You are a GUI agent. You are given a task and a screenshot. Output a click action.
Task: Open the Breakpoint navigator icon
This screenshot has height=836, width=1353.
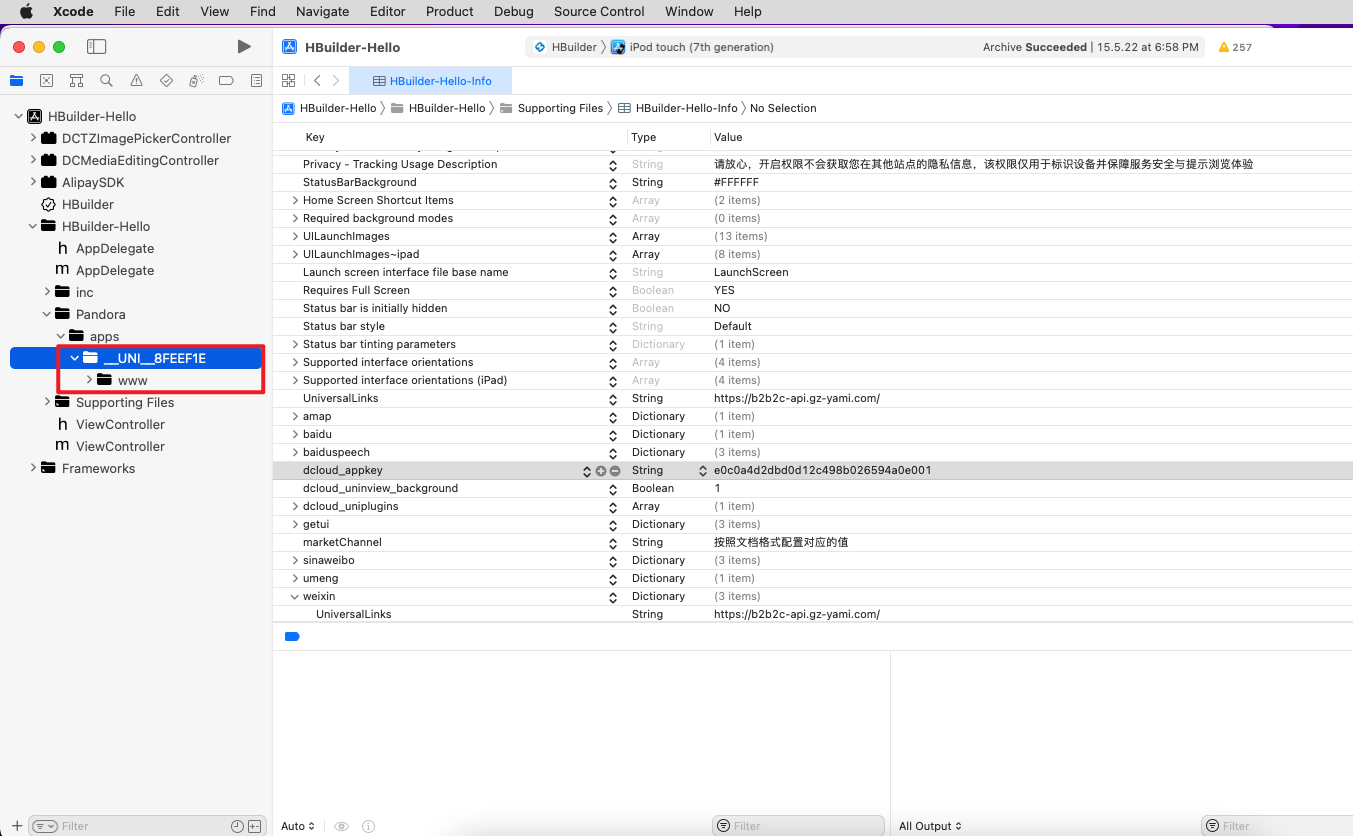coord(226,81)
